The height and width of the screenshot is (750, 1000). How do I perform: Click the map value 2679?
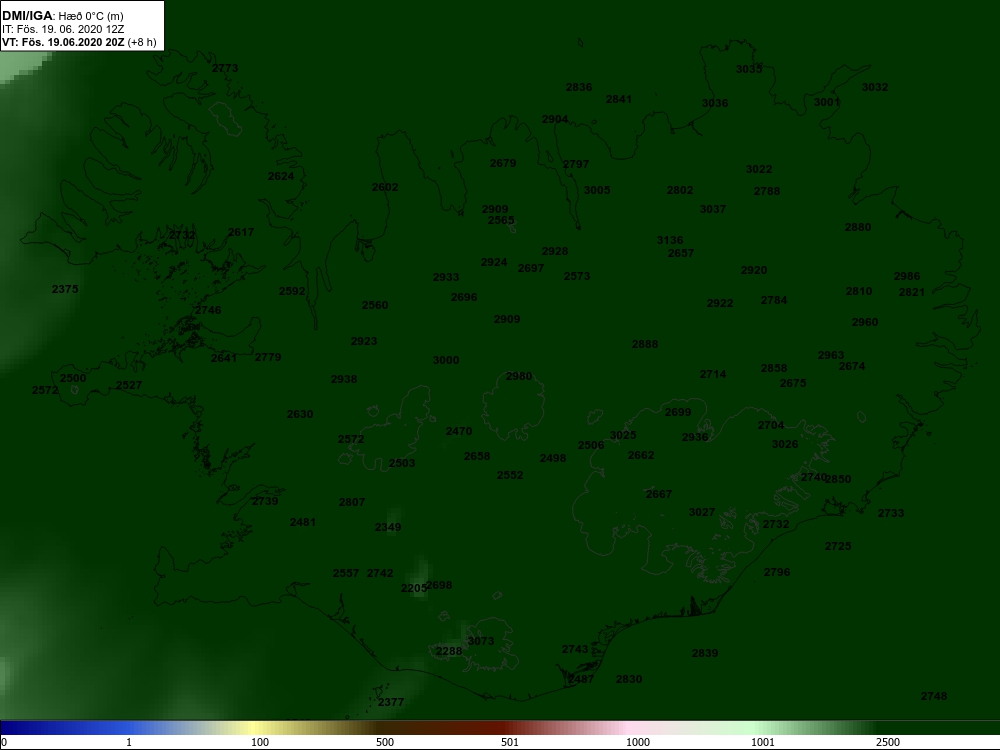503,163
